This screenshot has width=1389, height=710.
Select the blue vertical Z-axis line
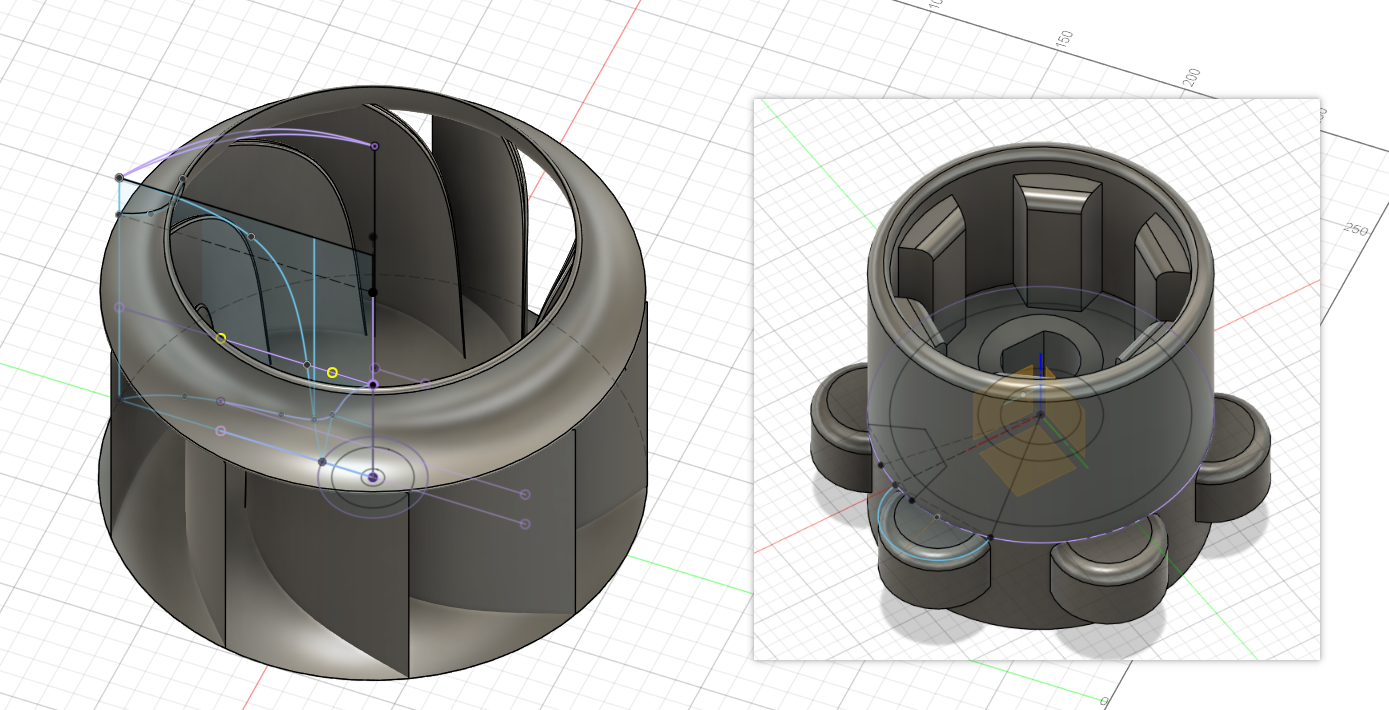click(1040, 370)
